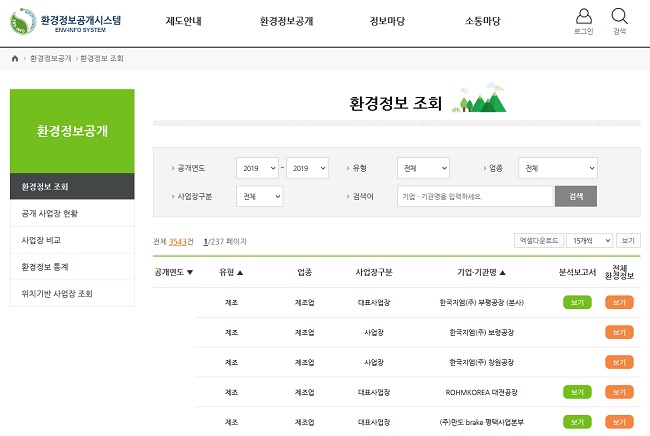Viewport: 650px width, 436px height.
Task: View 분석보고서 for 한국지엠(주) 부평공장 (본사)
Action: tap(577, 302)
